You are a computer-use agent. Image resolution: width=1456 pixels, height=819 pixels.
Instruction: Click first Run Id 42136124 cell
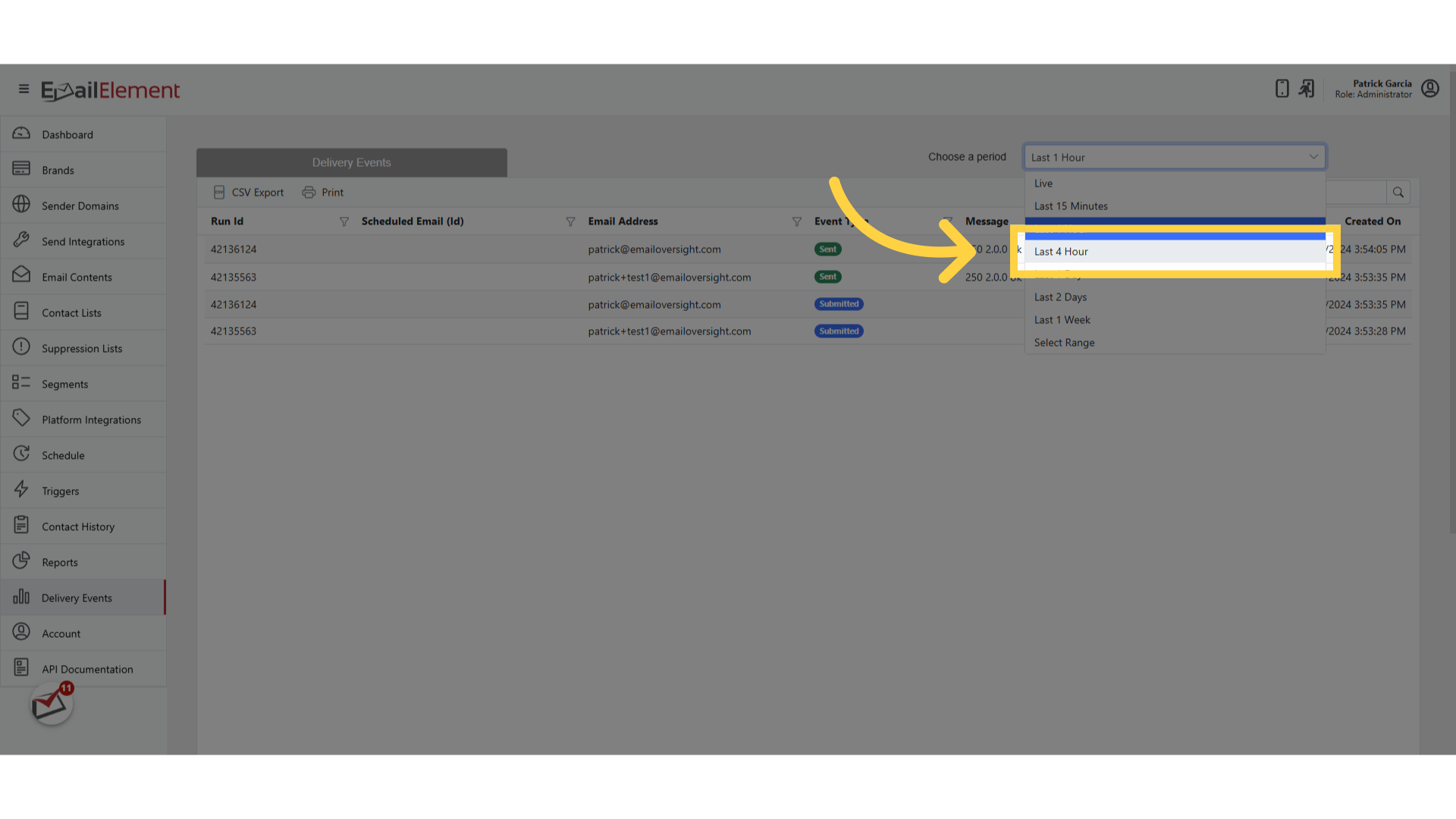[234, 249]
